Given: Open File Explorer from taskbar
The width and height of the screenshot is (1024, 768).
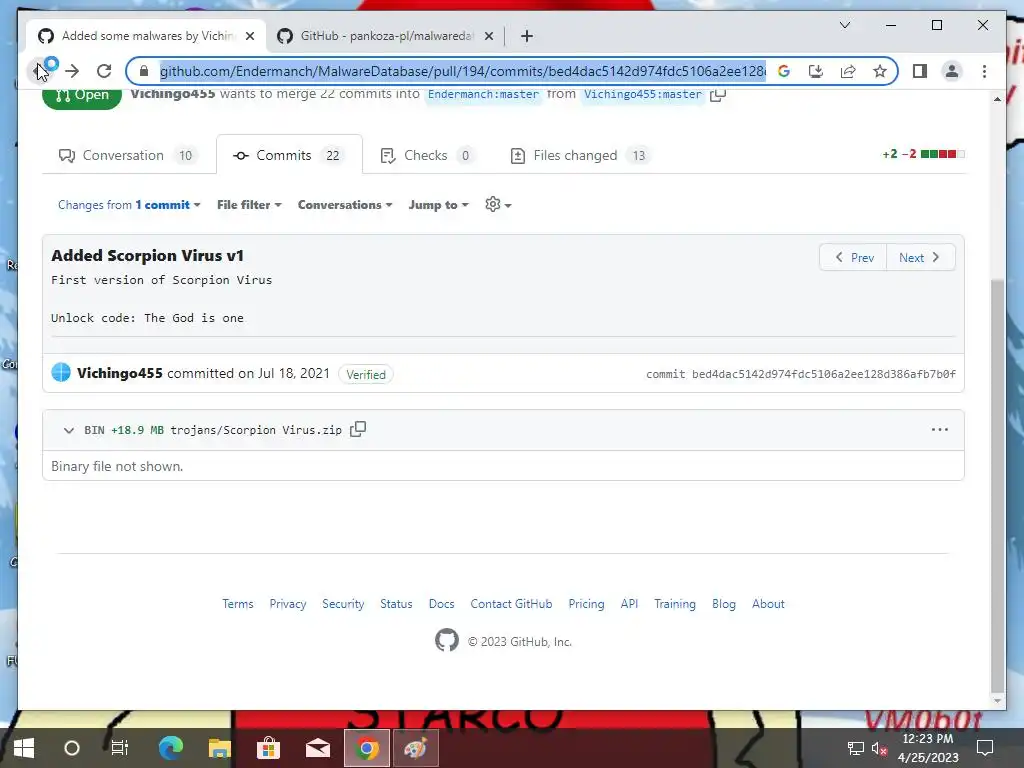Looking at the screenshot, I should [219, 748].
